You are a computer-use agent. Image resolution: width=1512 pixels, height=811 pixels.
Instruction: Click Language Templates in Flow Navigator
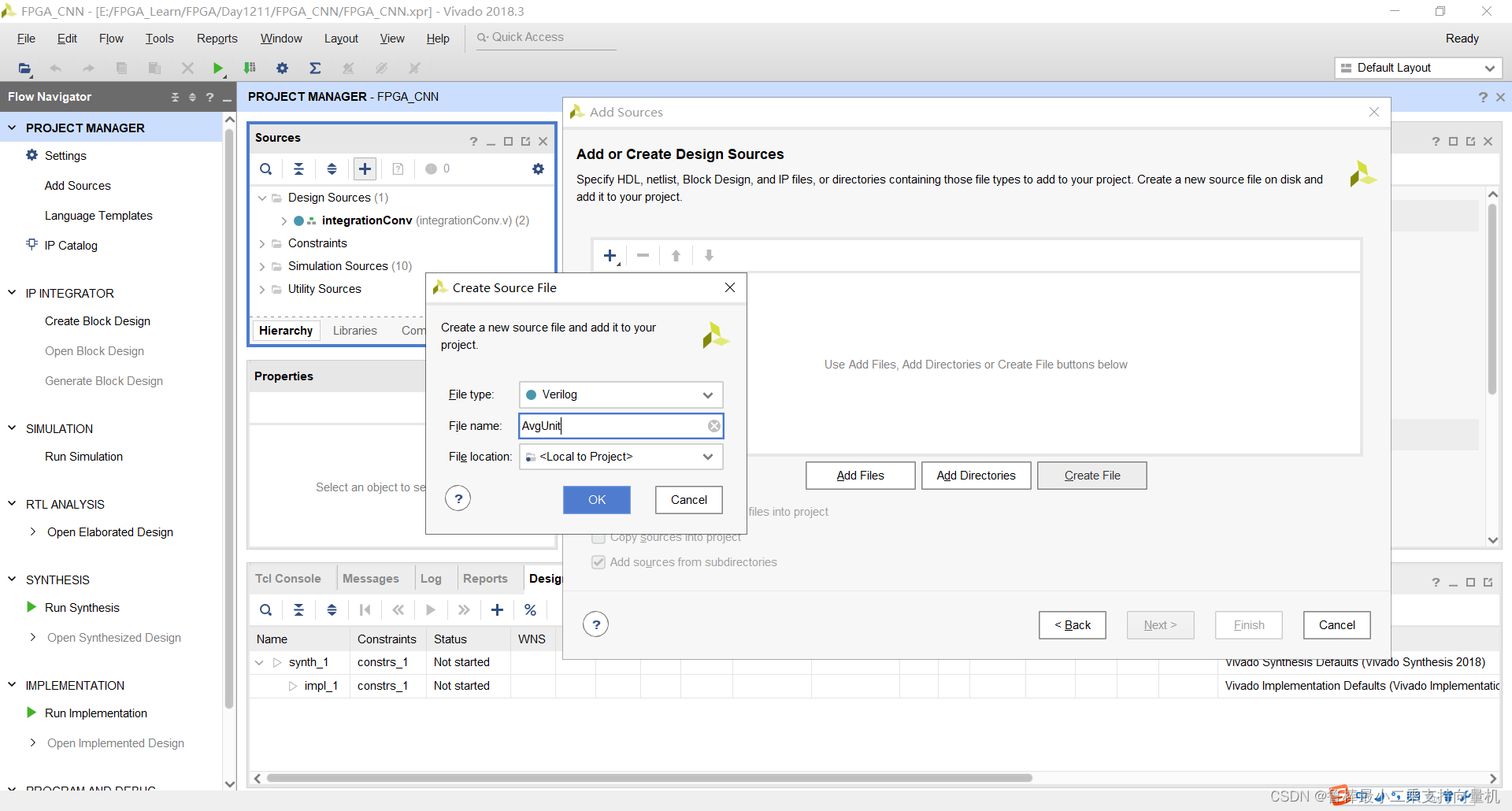tap(98, 216)
